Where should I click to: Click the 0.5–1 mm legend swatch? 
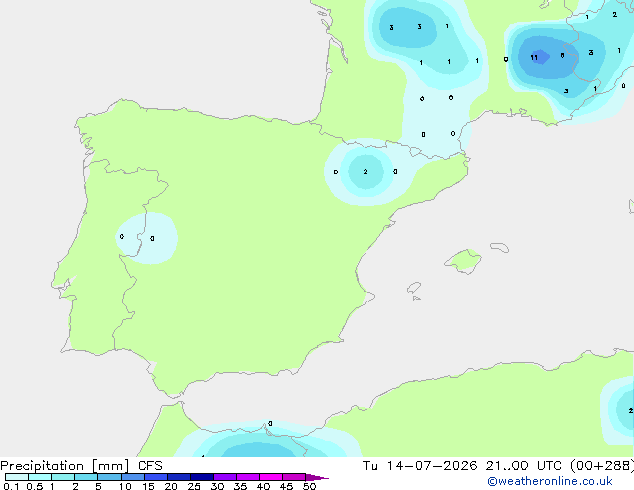[x=40, y=477]
